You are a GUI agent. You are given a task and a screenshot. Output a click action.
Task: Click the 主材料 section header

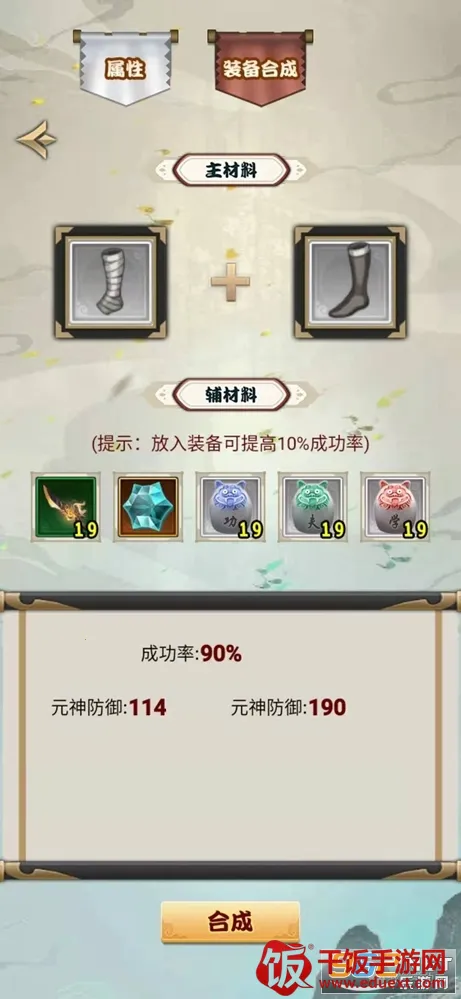(x=232, y=170)
